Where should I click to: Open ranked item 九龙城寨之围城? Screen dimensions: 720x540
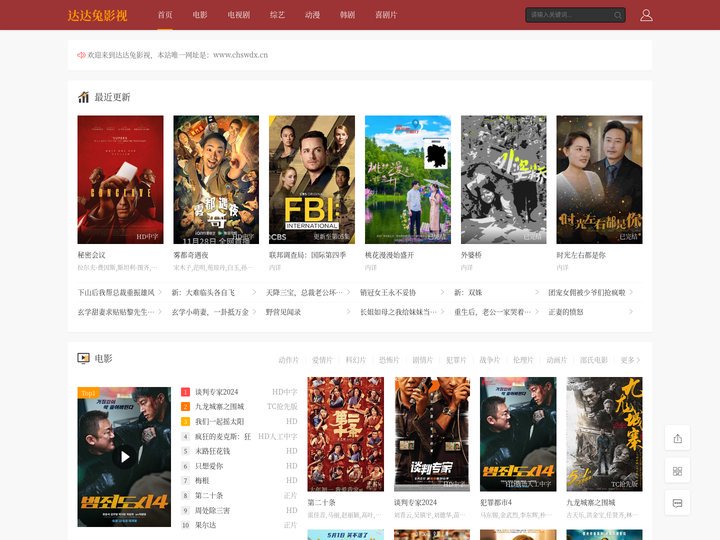[220, 407]
